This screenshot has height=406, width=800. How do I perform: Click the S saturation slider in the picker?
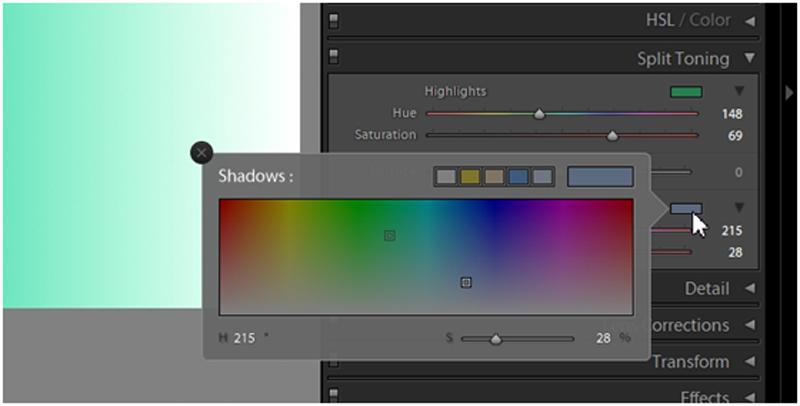517,339
